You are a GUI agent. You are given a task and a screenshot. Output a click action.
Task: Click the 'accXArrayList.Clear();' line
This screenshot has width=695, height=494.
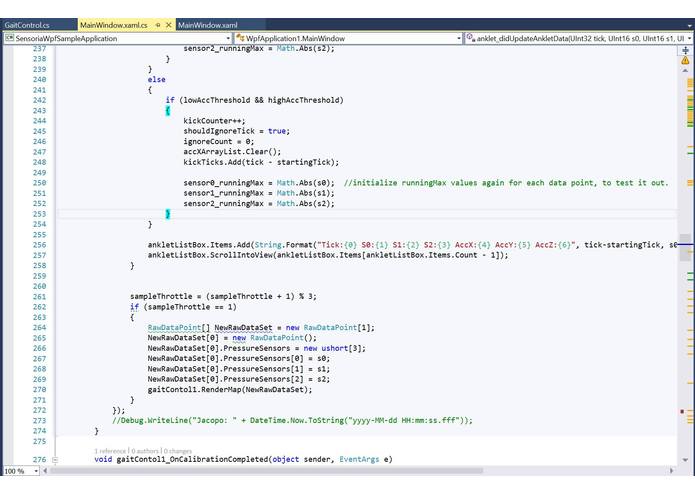coord(232,152)
